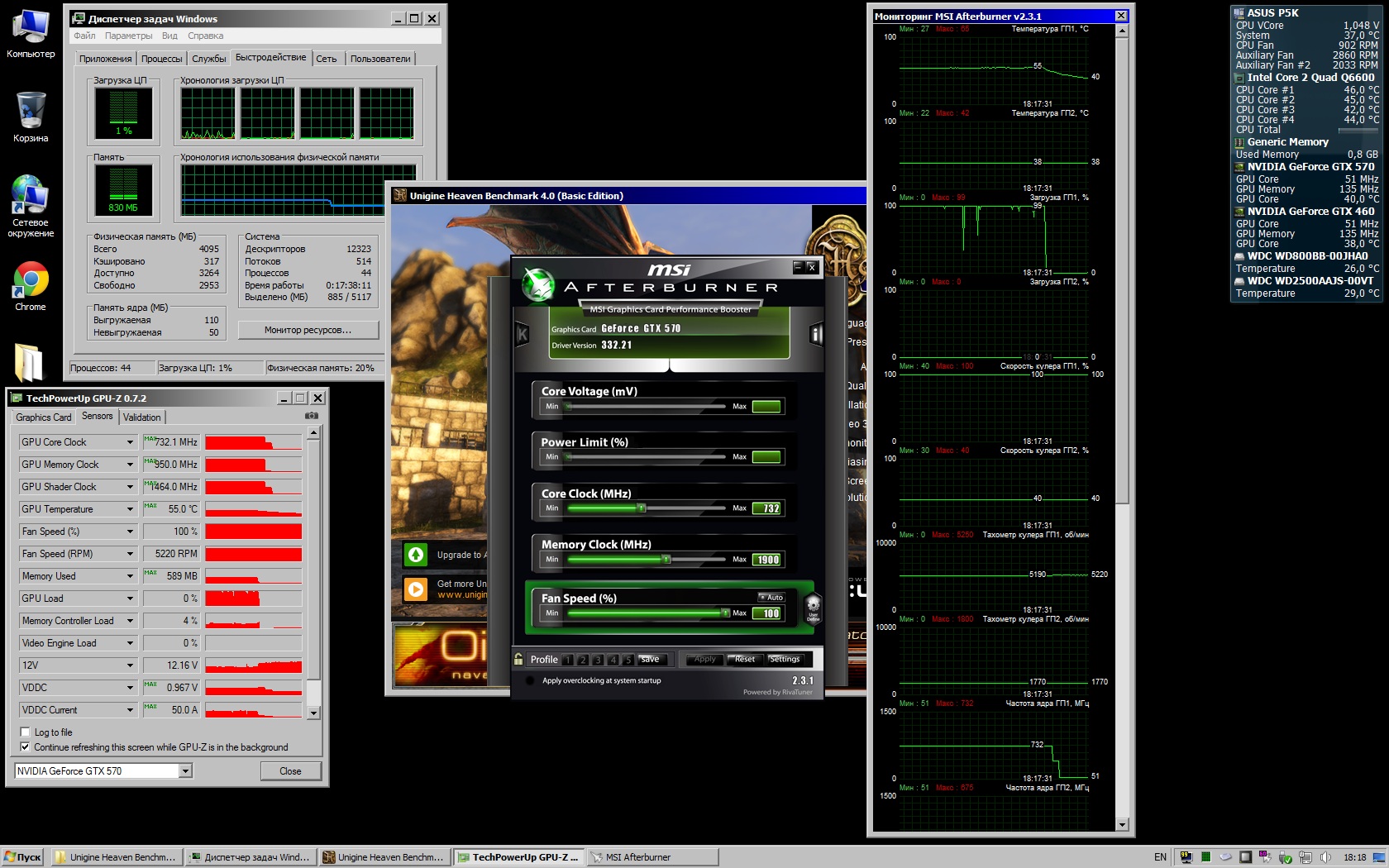Open Afterburner Settings
The width and height of the screenshot is (1389, 868).
tap(785, 659)
